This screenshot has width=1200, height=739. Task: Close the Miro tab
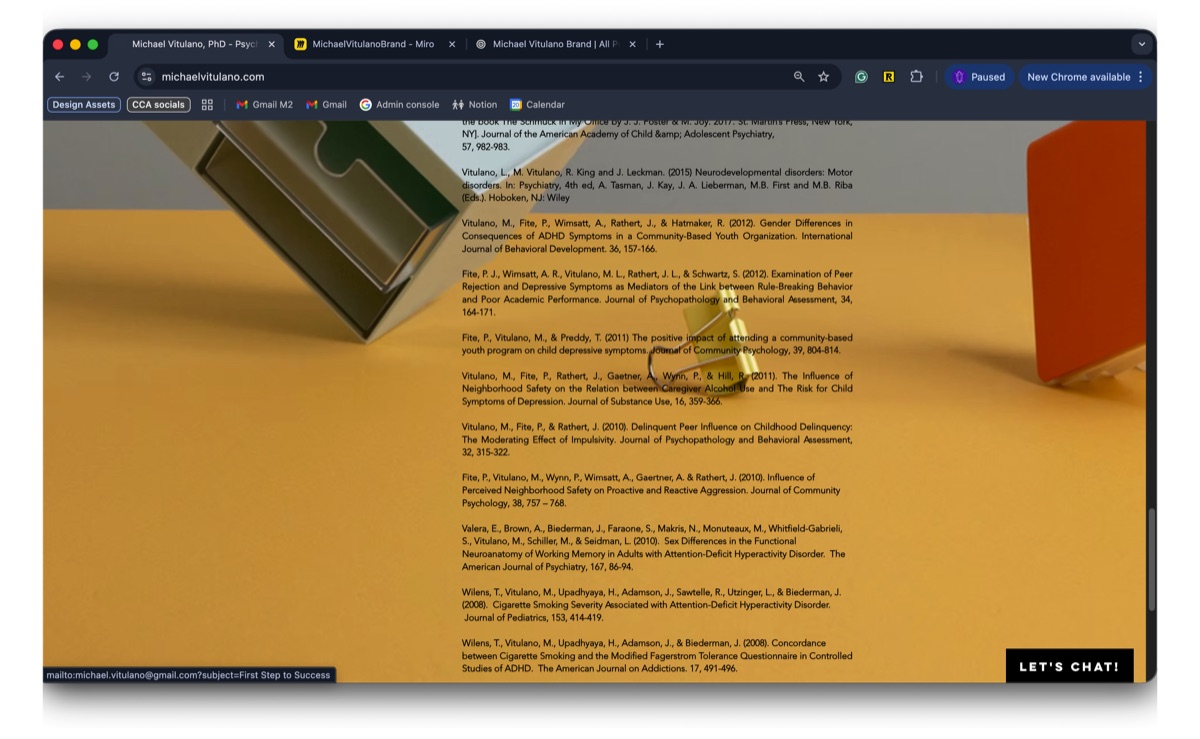pos(452,44)
